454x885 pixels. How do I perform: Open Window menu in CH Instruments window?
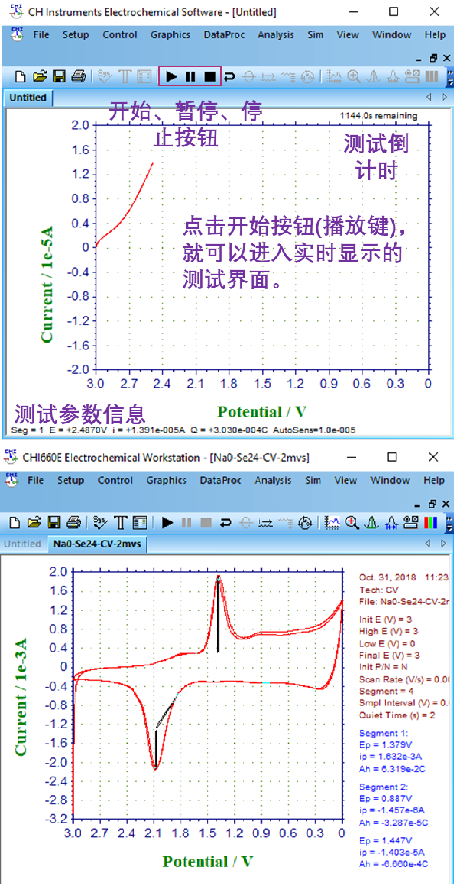tap(391, 34)
